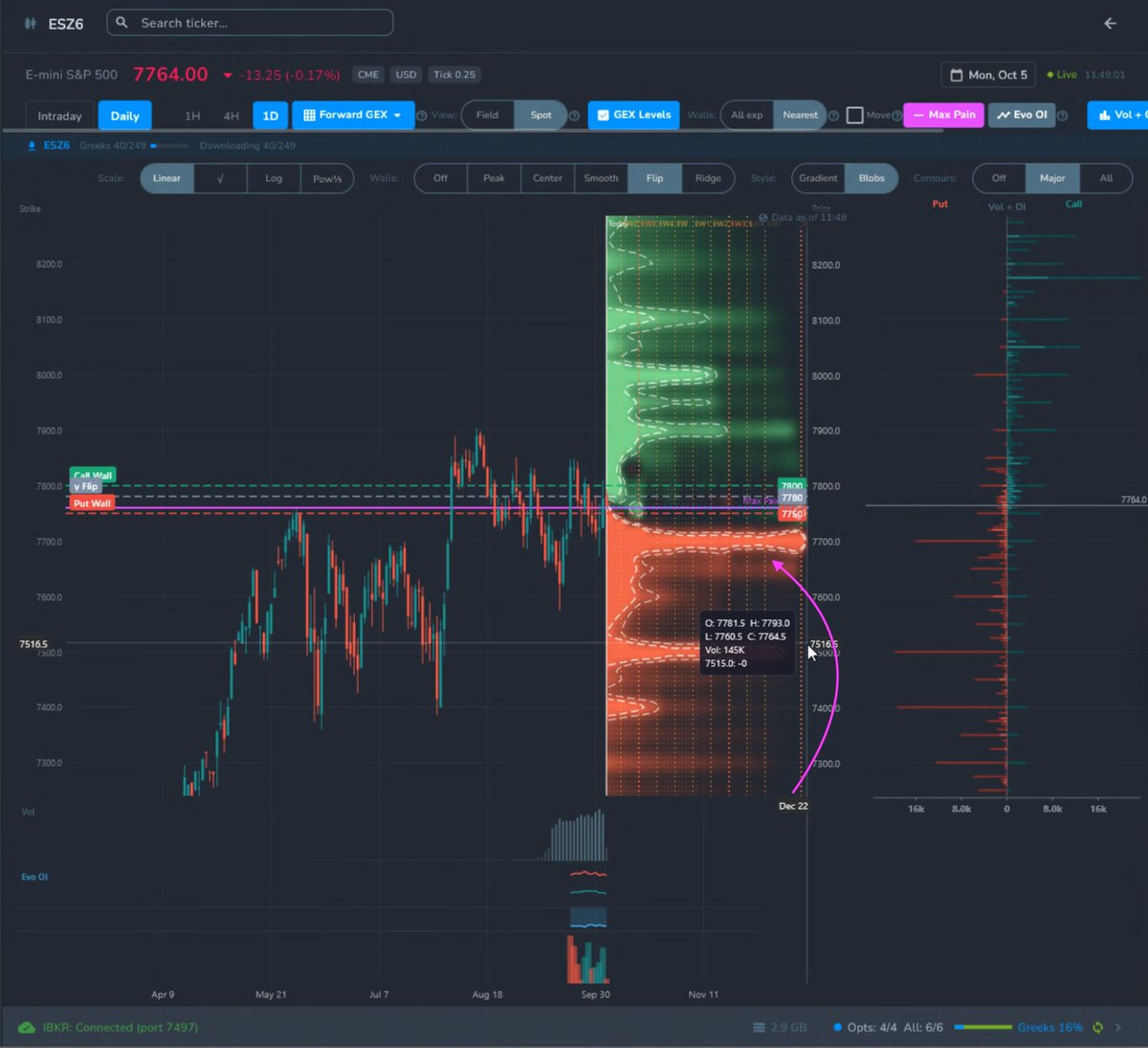
Task: Click the help icon beside Spot view
Action: pos(574,116)
